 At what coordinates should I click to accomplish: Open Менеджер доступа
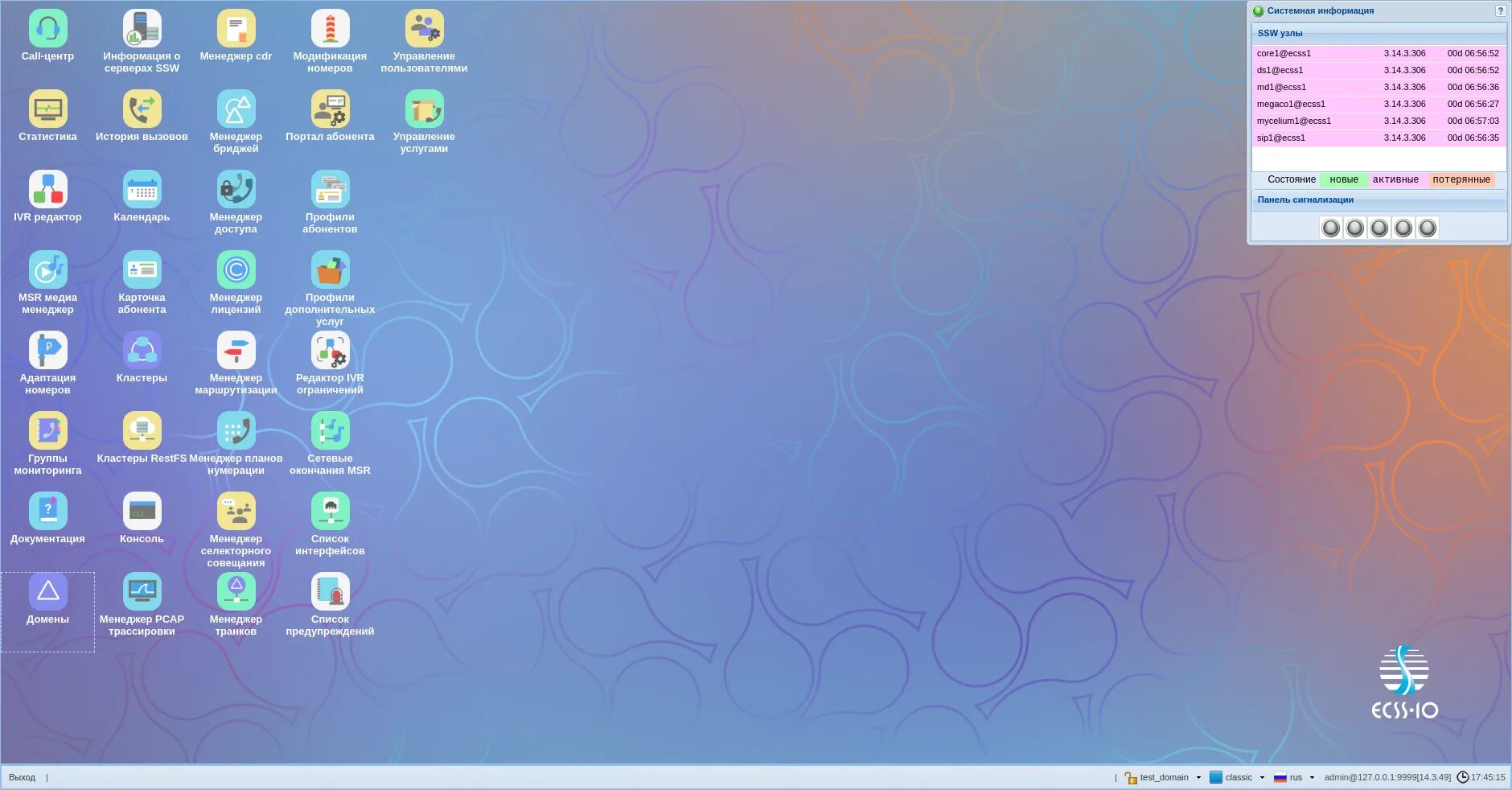(236, 190)
